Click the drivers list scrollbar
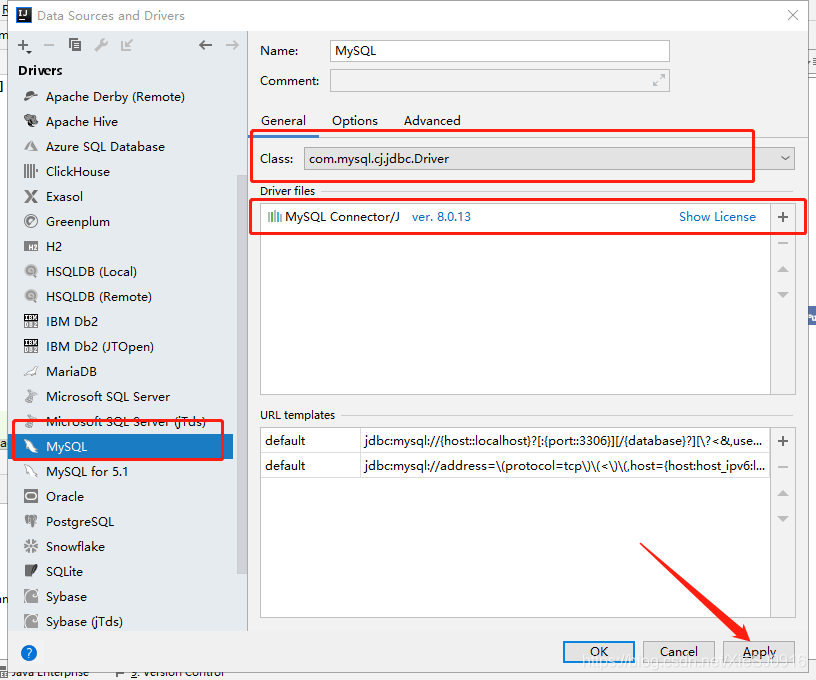816x680 pixels. coord(241,374)
